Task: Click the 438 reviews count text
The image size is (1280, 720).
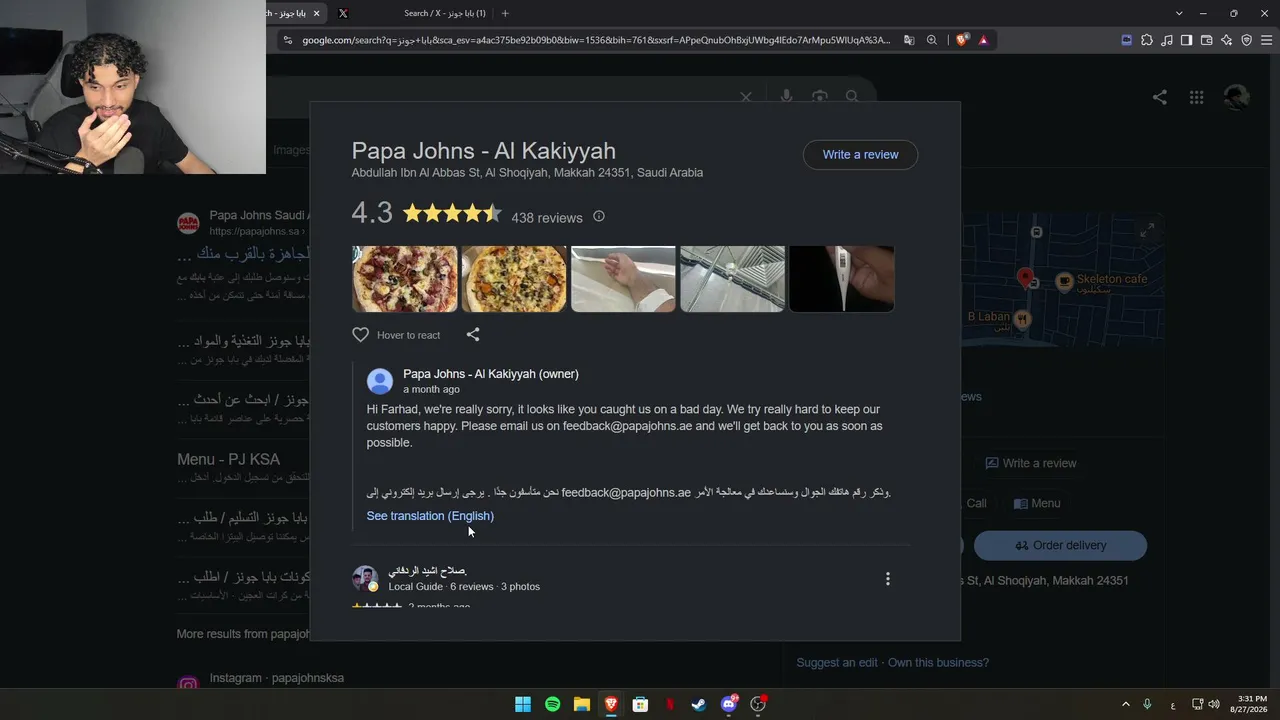Action: 547,218
